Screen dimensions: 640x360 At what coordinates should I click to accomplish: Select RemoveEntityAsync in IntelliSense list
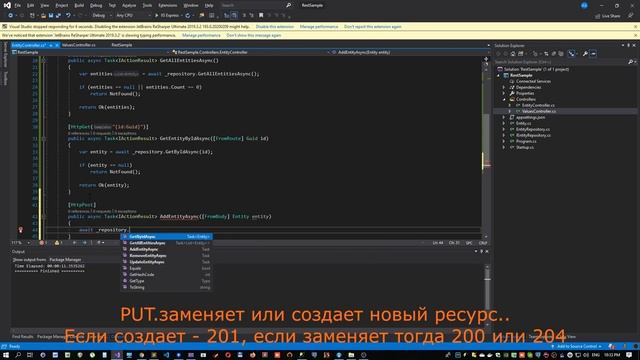167,256
